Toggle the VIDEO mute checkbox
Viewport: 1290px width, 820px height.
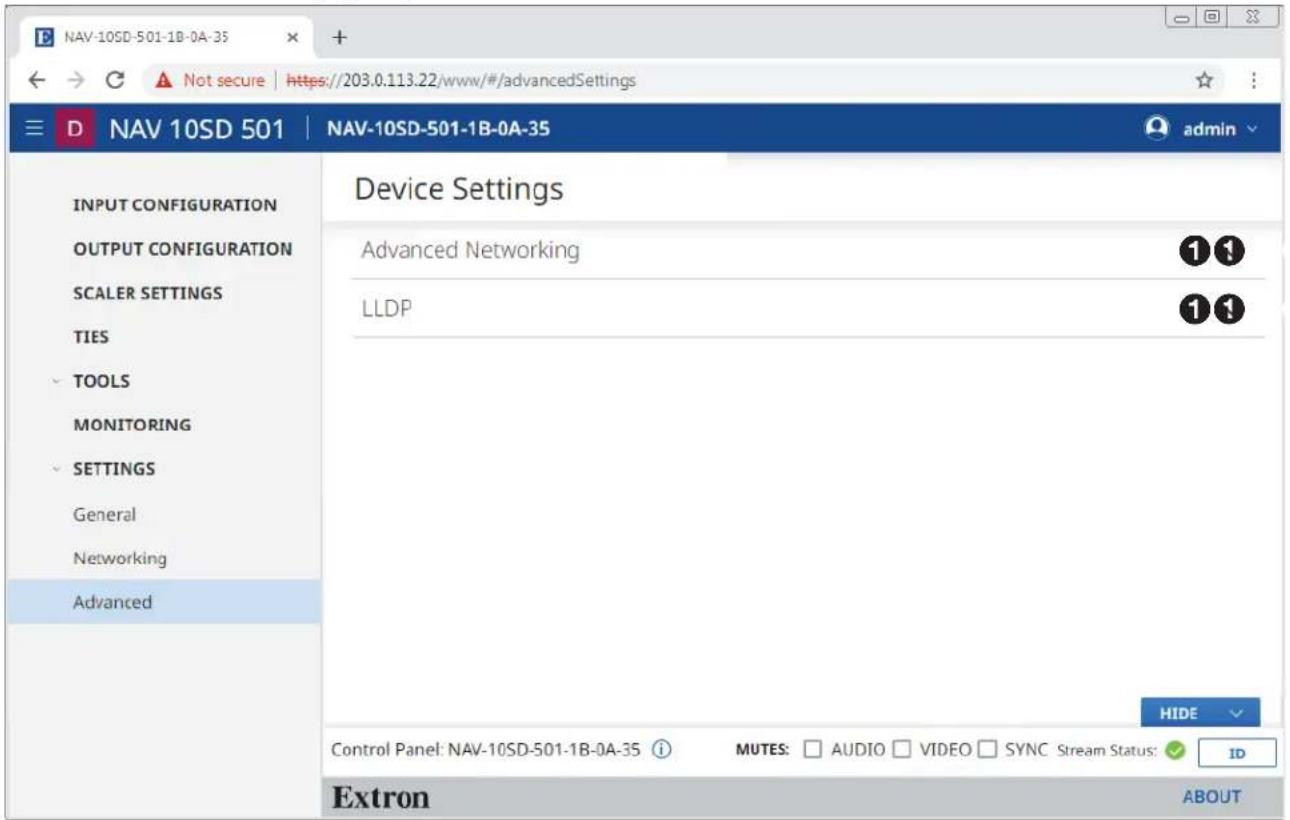900,751
